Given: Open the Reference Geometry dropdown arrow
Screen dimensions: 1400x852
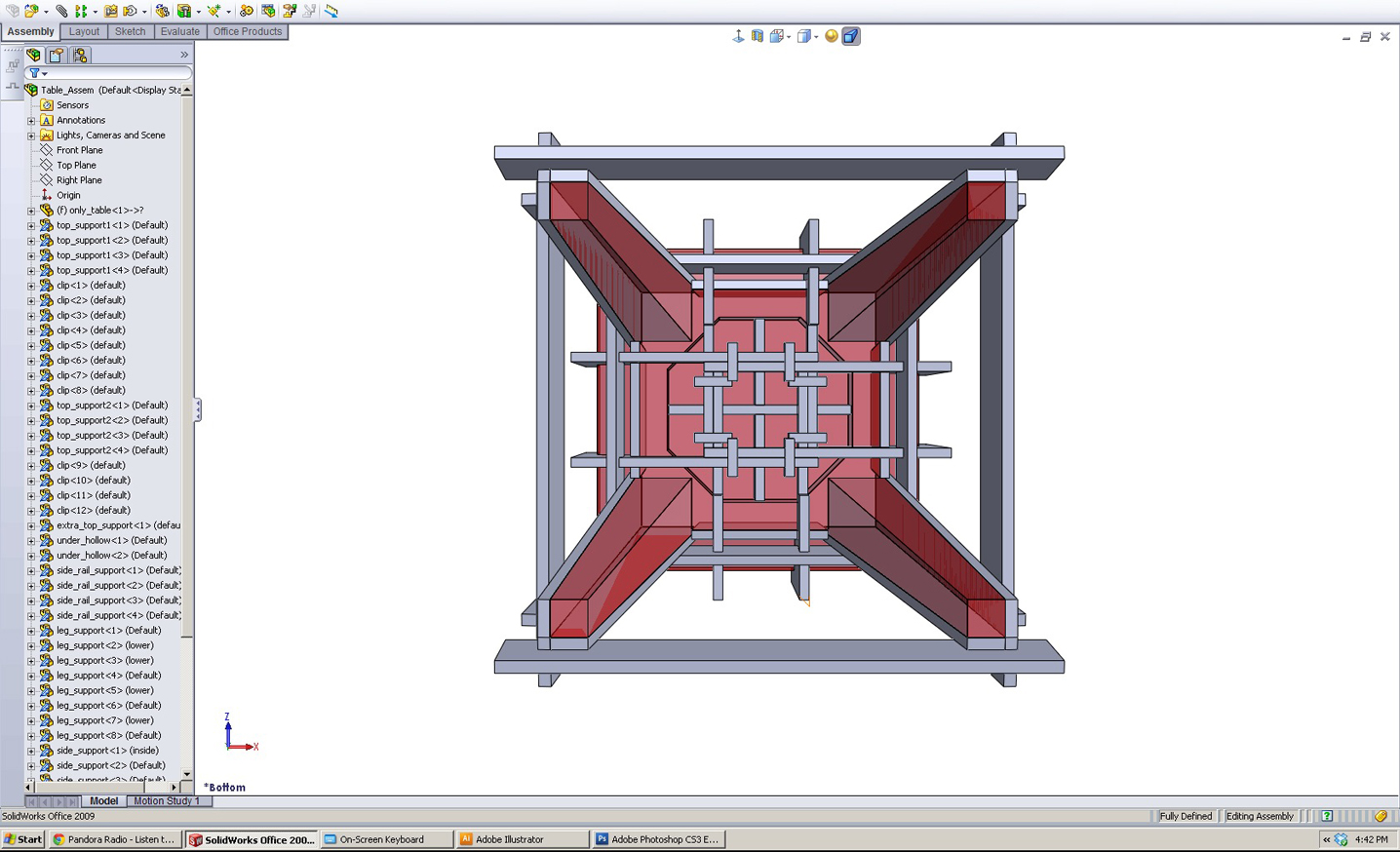Looking at the screenshot, I should (228, 12).
